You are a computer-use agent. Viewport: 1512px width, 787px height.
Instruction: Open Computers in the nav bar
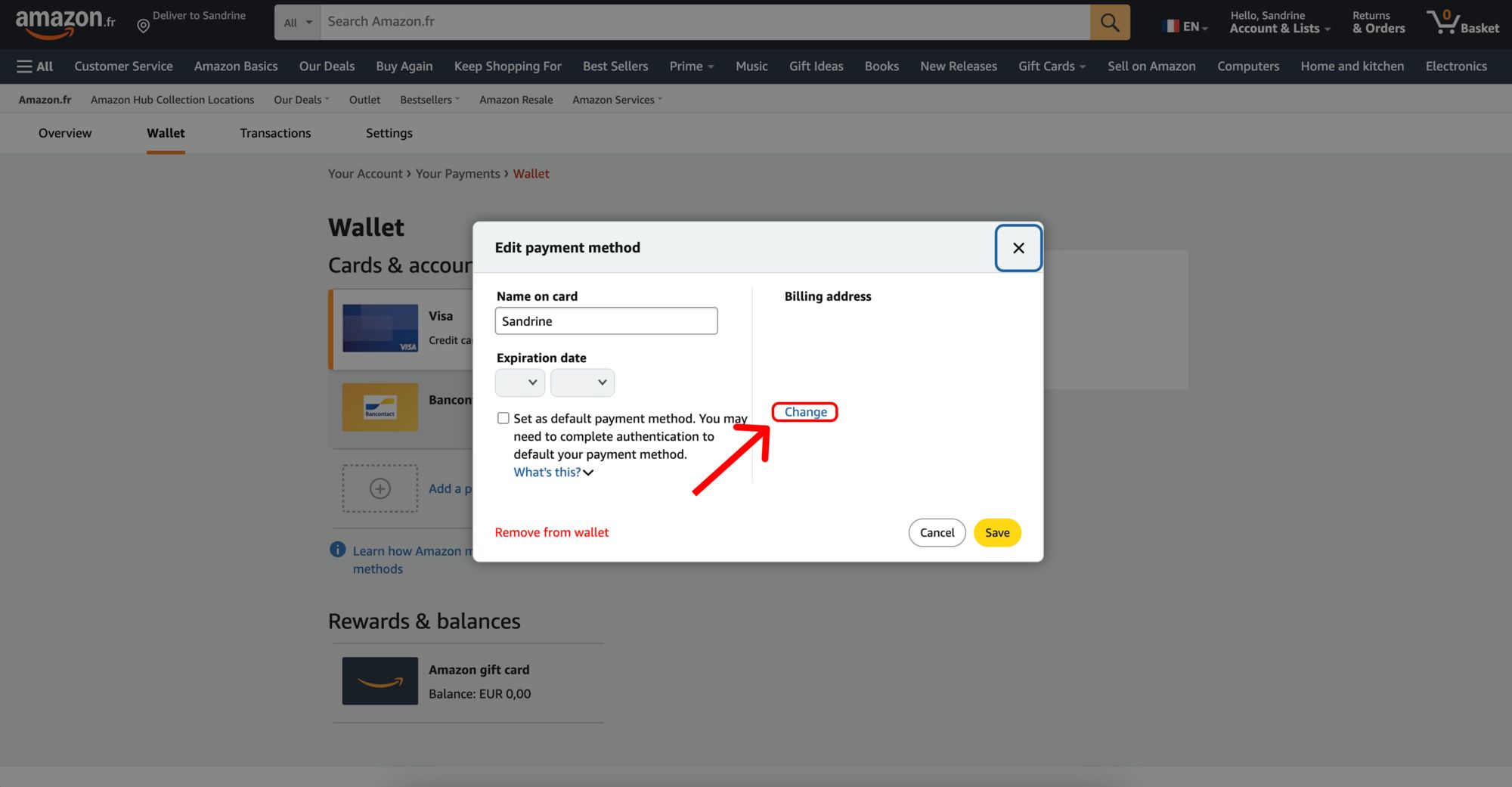[x=1248, y=67]
